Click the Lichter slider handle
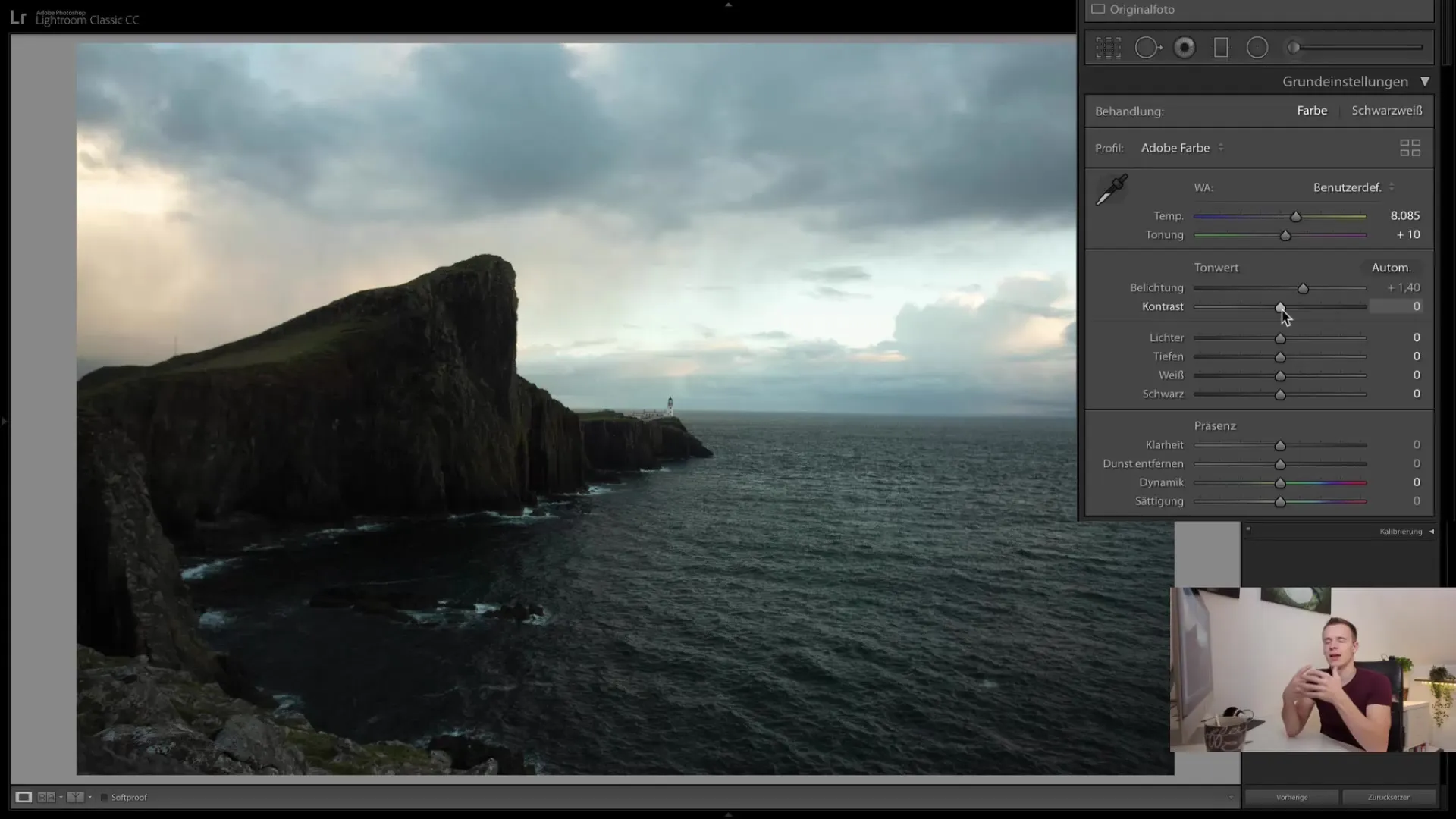Image resolution: width=1456 pixels, height=819 pixels. pos(1280,338)
